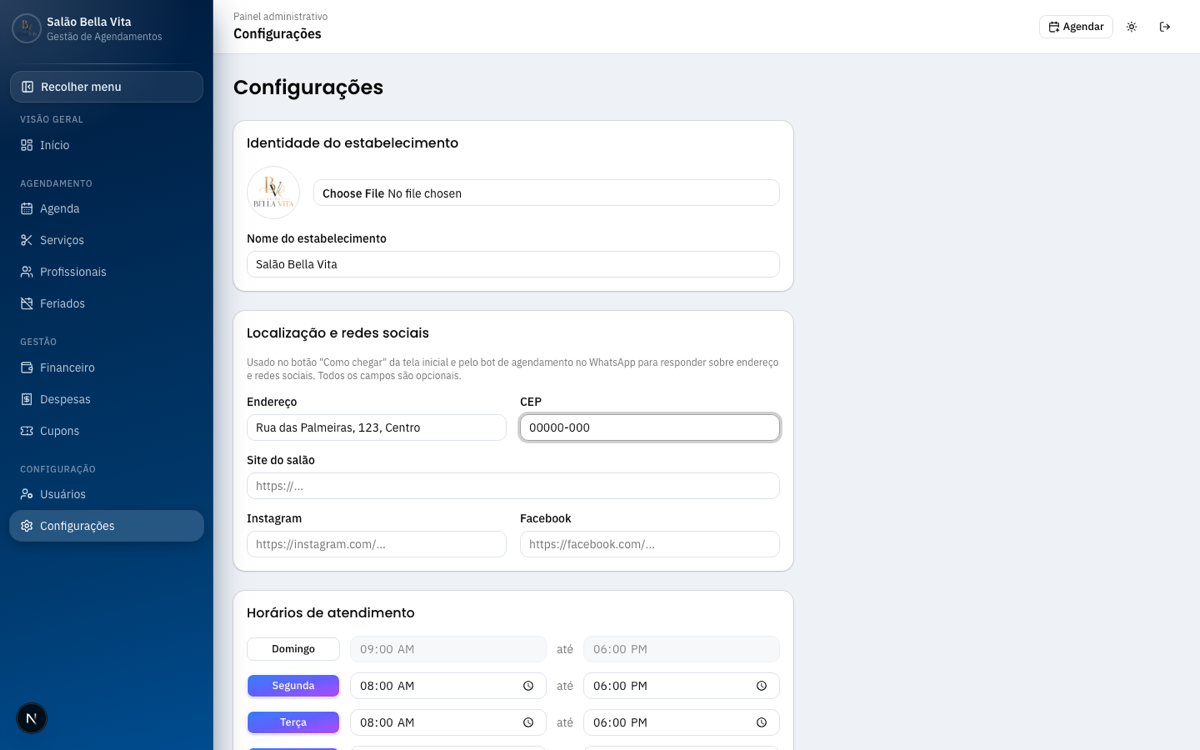1200x750 pixels.
Task: Toggle the light/dark theme sun icon
Action: coord(1132,27)
